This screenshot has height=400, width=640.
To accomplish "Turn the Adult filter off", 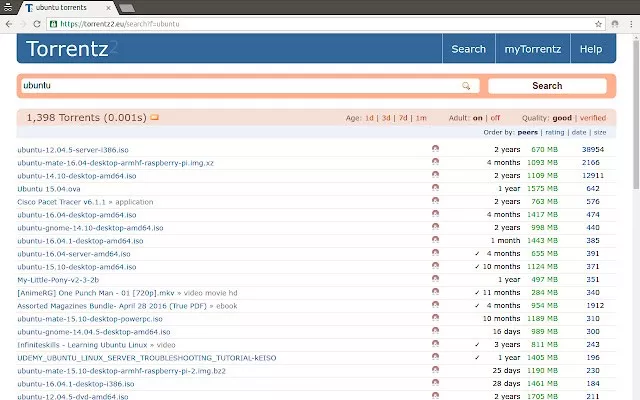I will [494, 118].
